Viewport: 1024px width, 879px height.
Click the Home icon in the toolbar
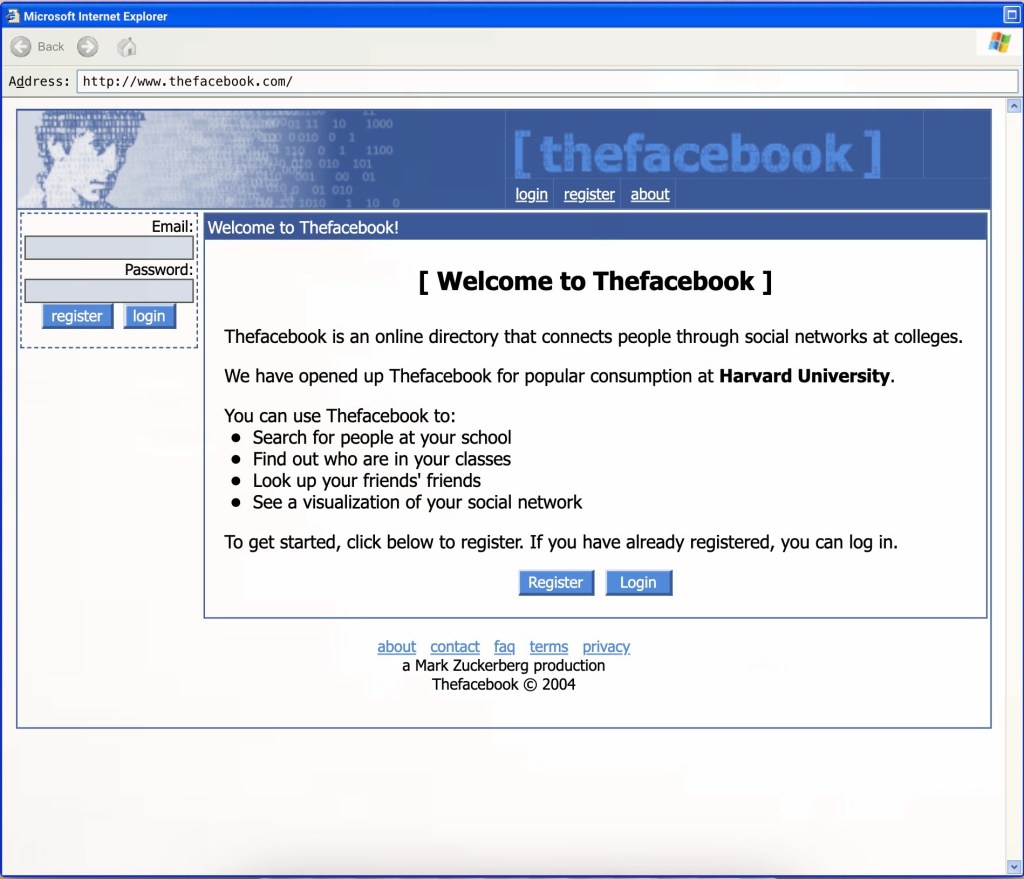[127, 47]
